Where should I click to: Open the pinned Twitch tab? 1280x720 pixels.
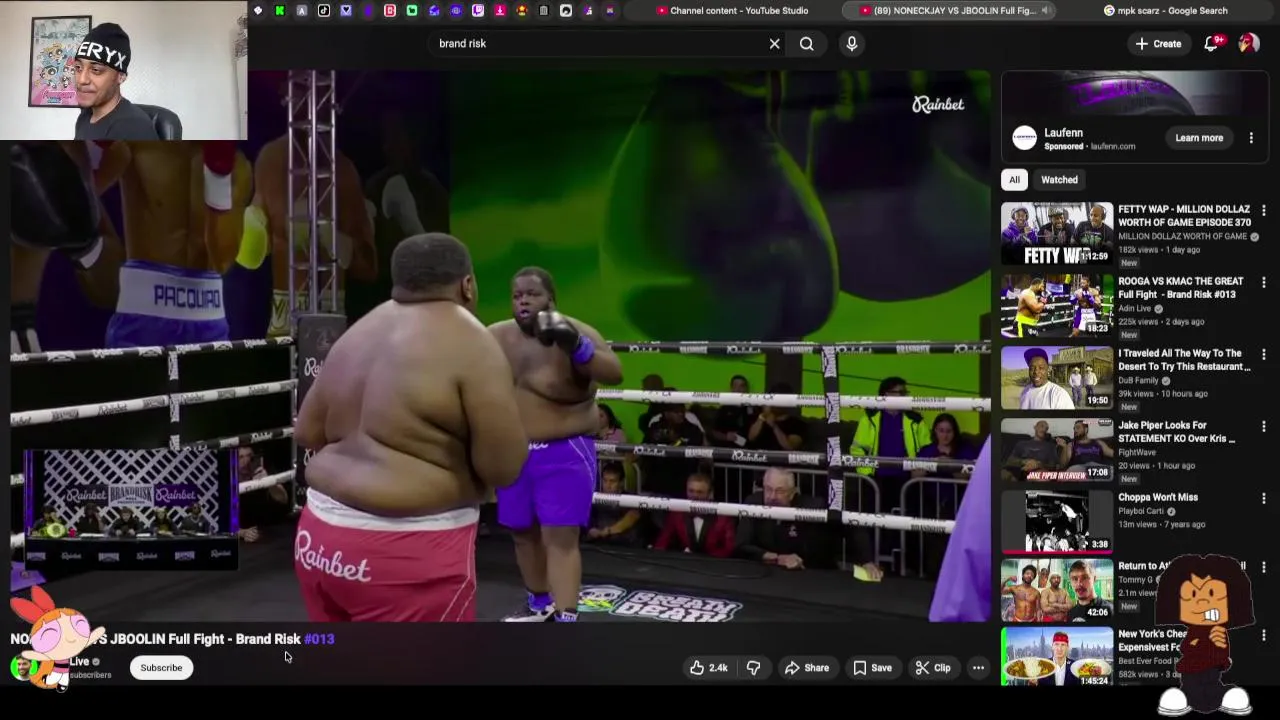478,11
